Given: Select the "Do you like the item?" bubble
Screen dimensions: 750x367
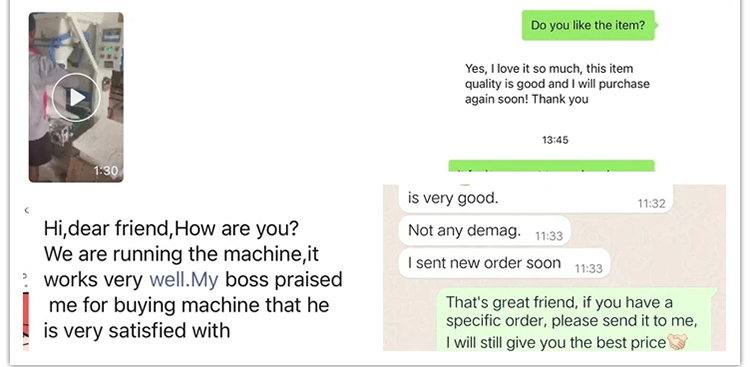Looking at the screenshot, I should tap(588, 25).
